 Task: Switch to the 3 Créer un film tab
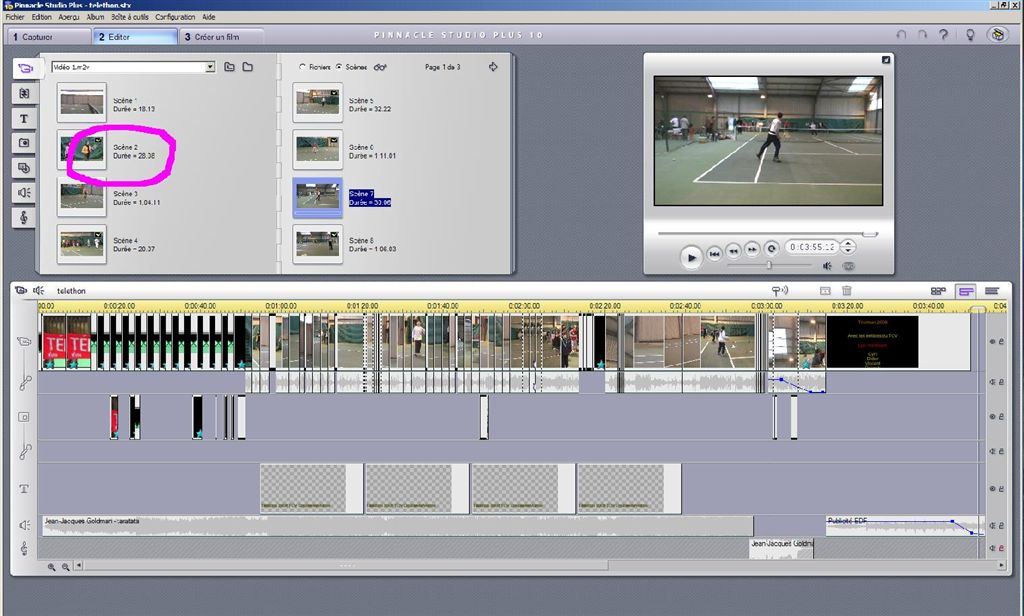[221, 37]
